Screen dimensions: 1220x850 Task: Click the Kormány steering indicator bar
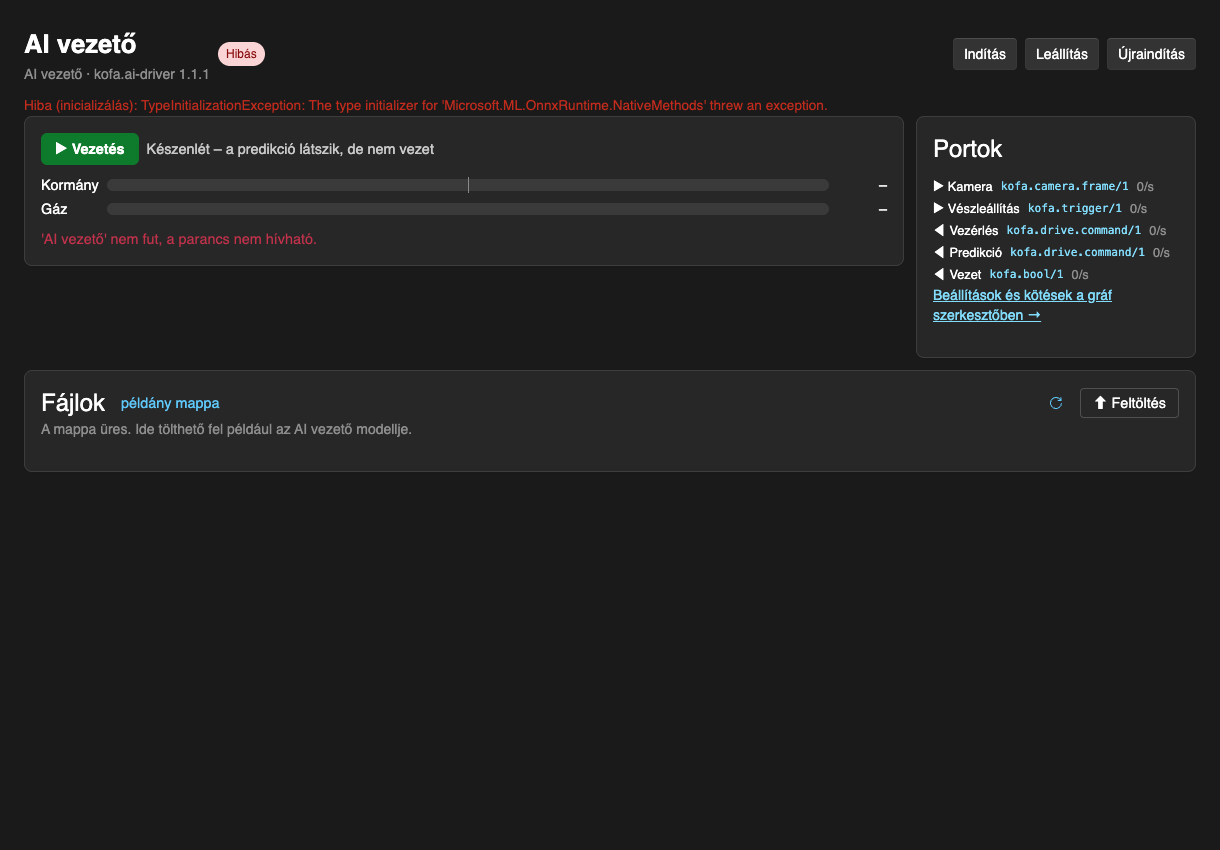coord(468,185)
